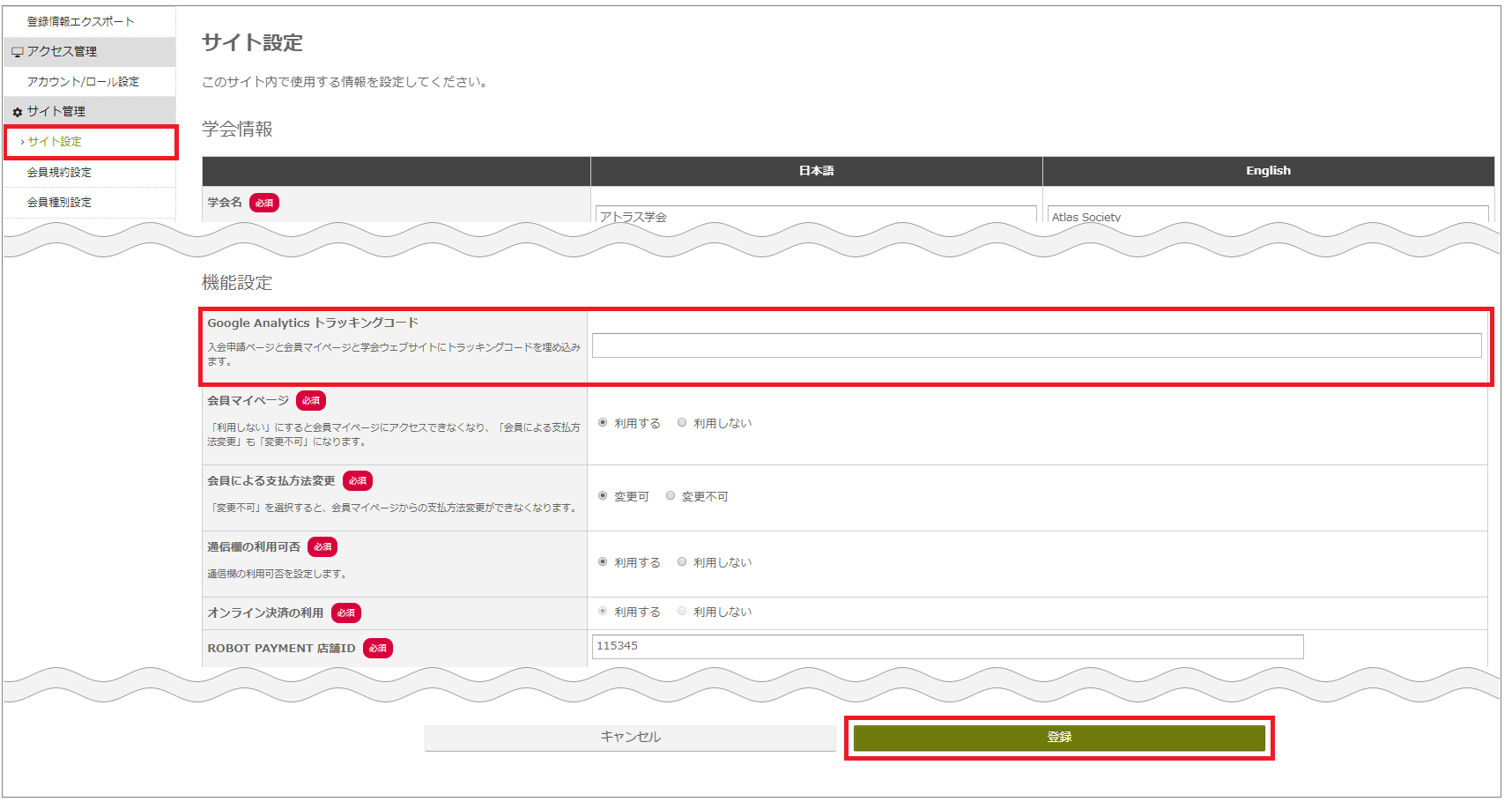The width and height of the screenshot is (1512, 802).
Task: Open 登録情報エクスポート in sidebar
Action: click(x=80, y=21)
